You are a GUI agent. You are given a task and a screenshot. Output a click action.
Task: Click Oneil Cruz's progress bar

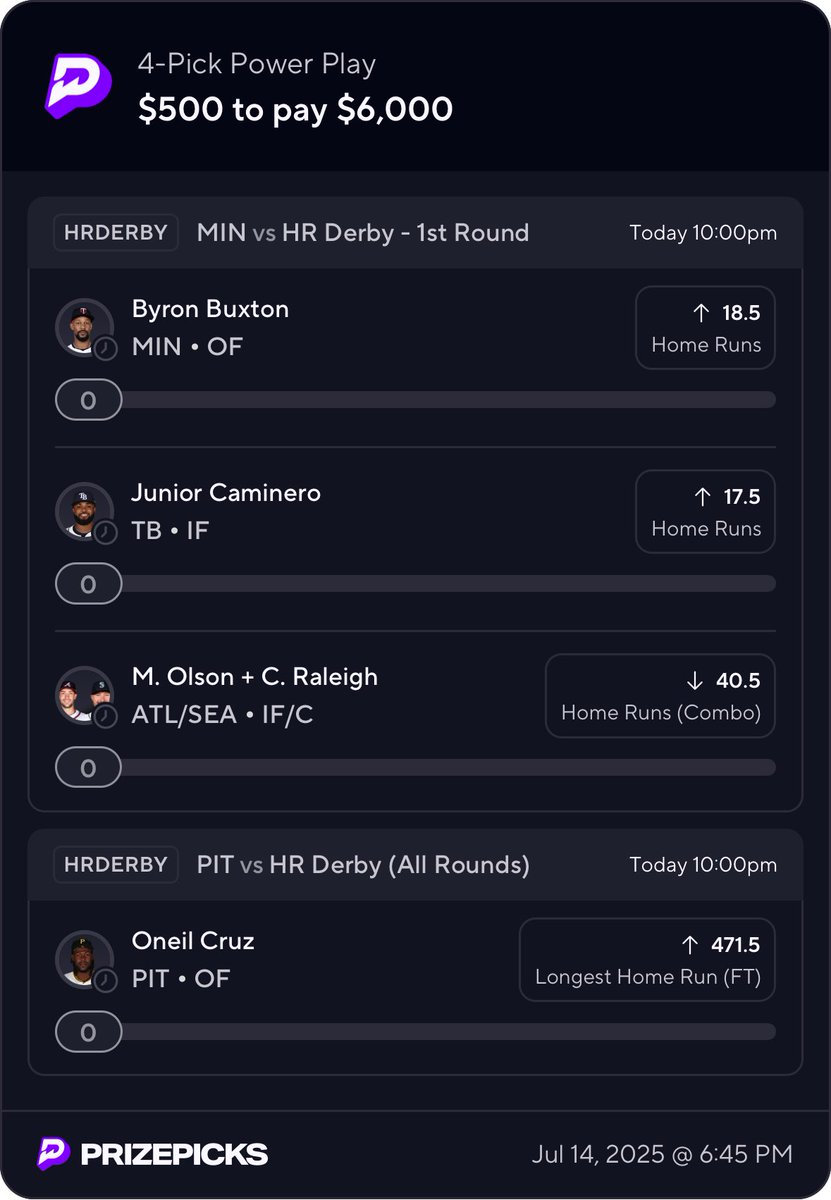(x=448, y=1032)
